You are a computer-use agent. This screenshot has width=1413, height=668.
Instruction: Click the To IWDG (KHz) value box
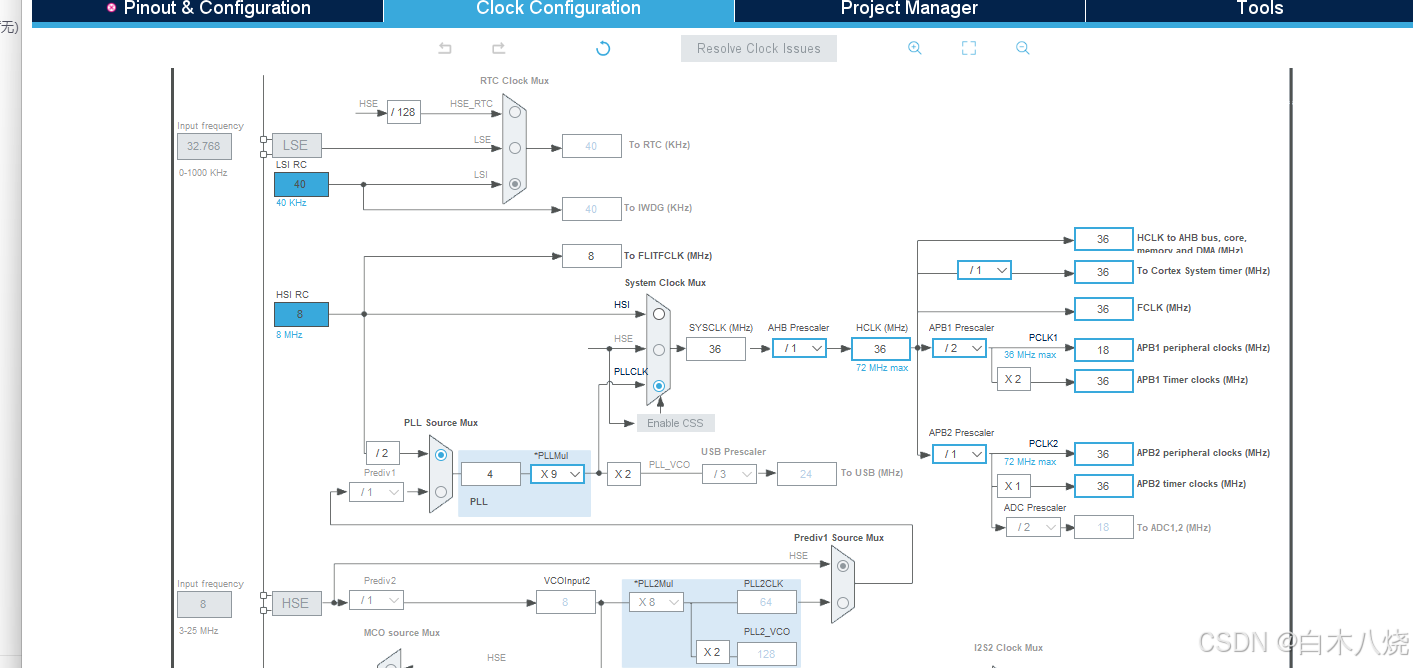(x=591, y=209)
